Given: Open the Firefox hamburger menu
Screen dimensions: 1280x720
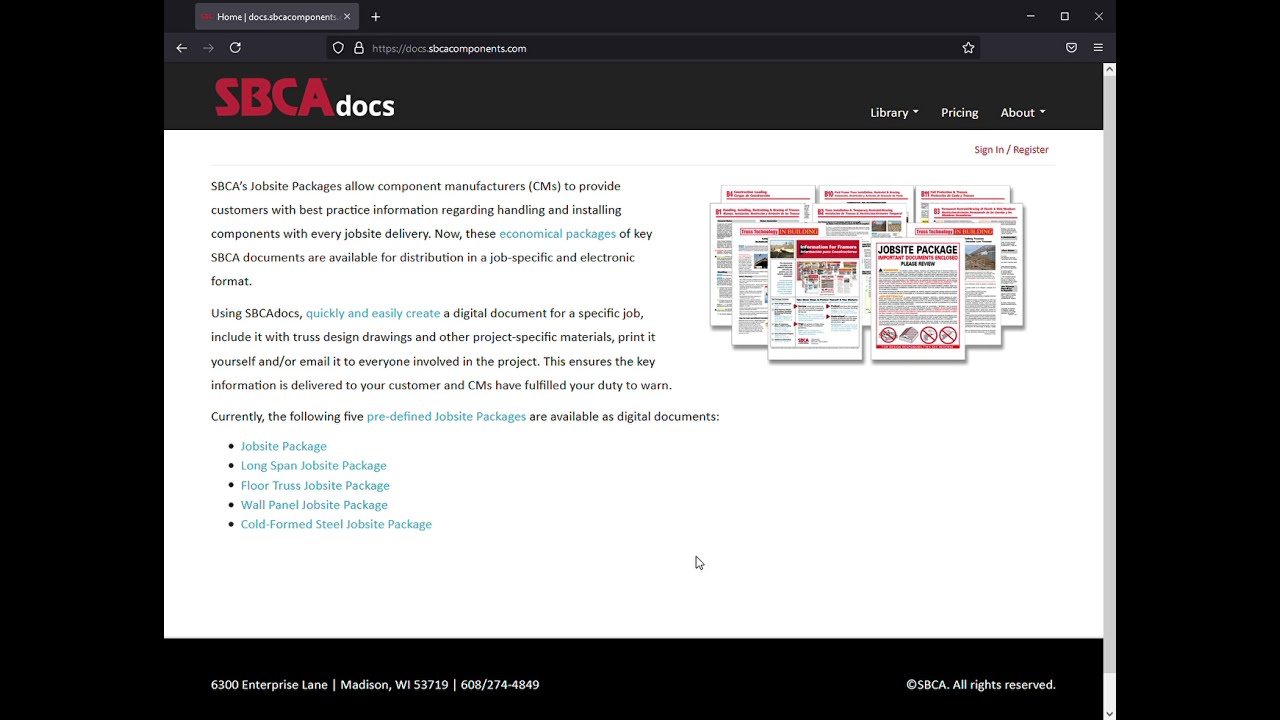Looking at the screenshot, I should coord(1098,48).
